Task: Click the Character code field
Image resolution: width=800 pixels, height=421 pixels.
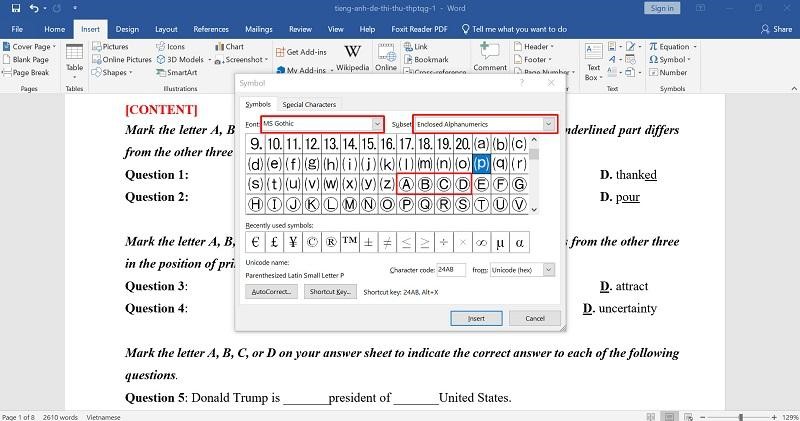Action: click(x=451, y=269)
